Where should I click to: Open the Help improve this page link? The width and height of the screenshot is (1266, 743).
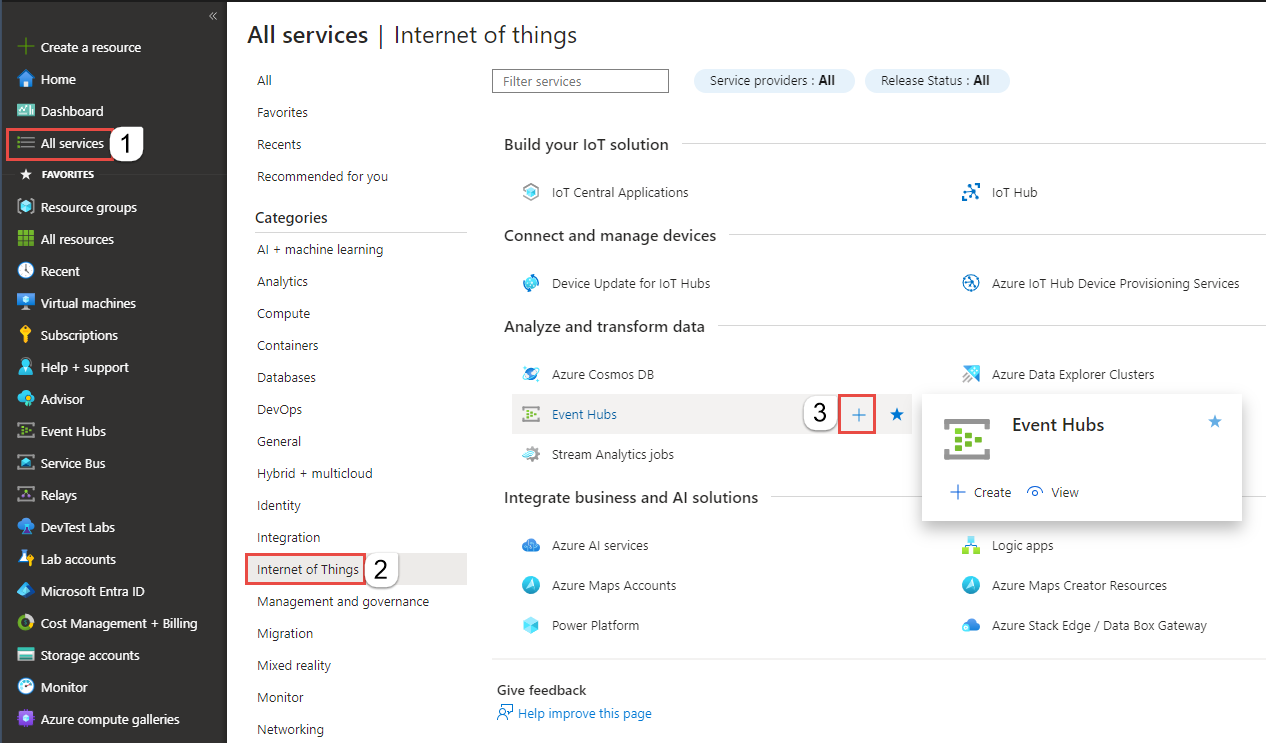tap(584, 713)
